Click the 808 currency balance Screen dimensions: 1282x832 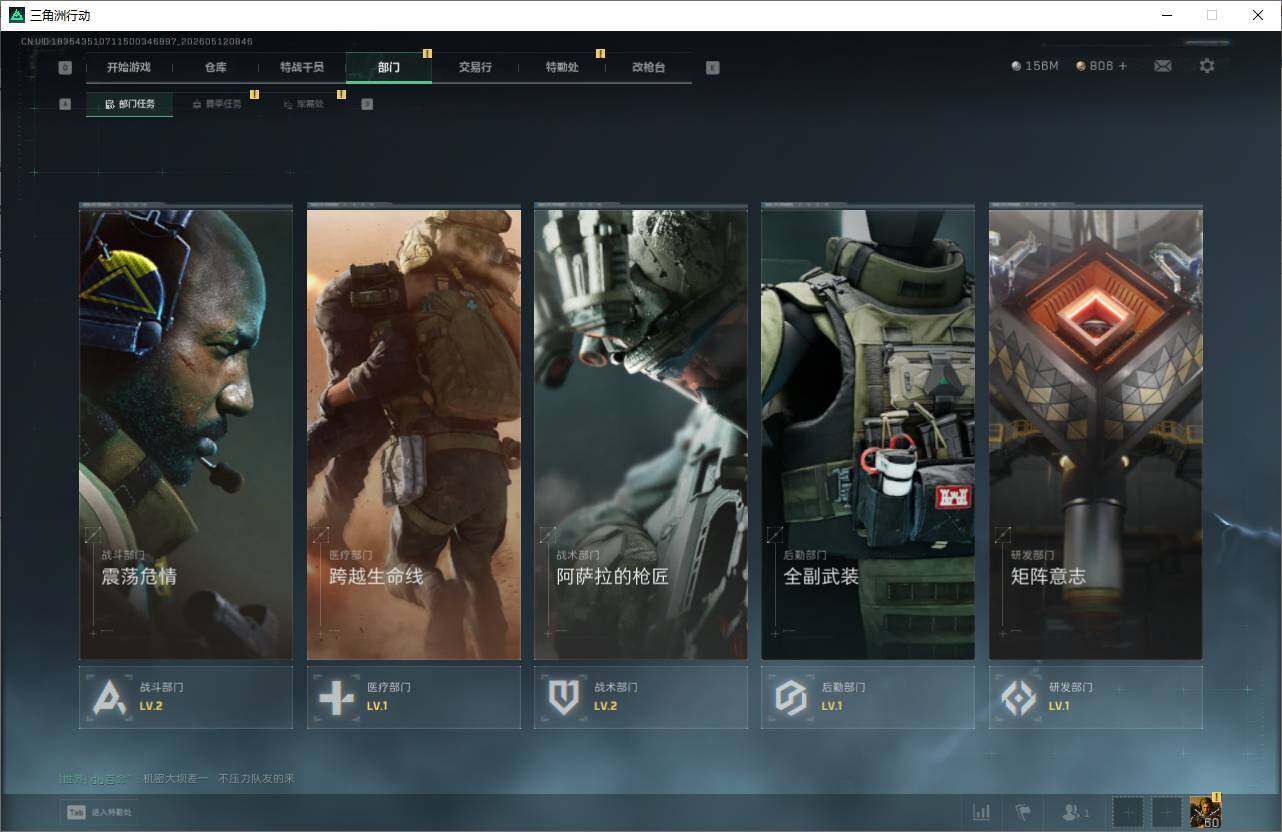click(1101, 66)
